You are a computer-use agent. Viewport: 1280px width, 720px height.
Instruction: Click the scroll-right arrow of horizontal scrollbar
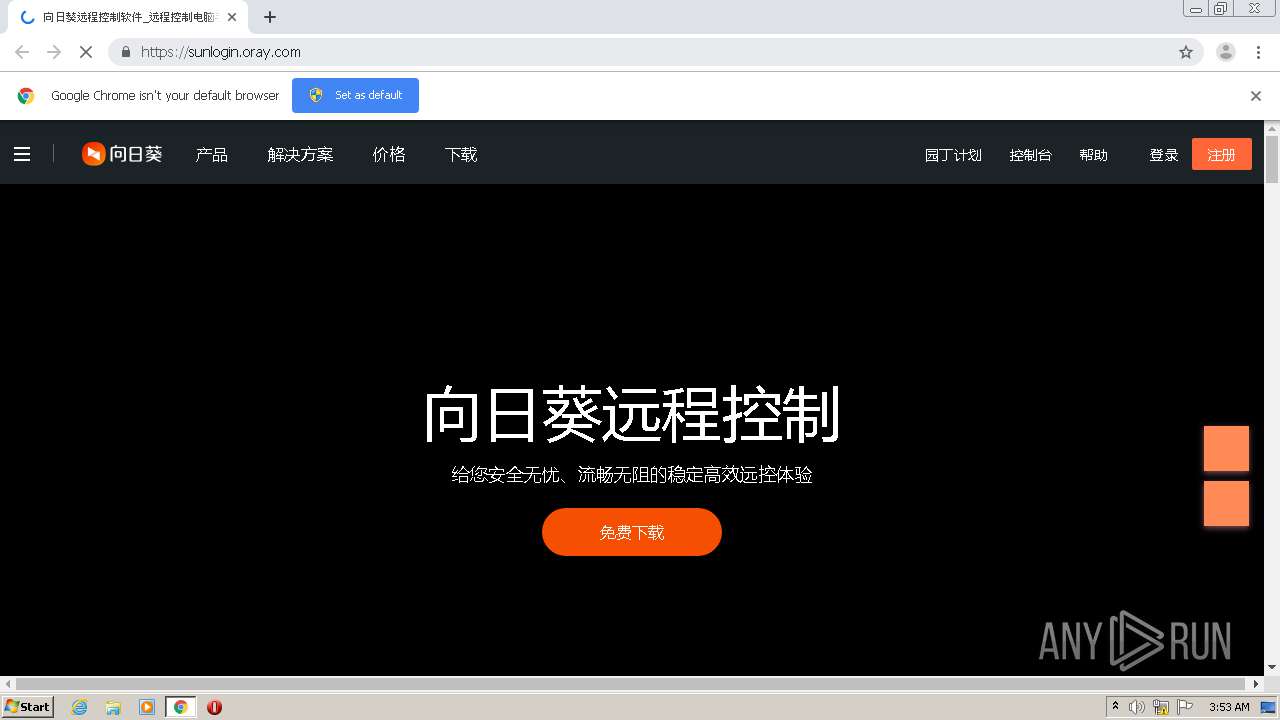point(1257,684)
